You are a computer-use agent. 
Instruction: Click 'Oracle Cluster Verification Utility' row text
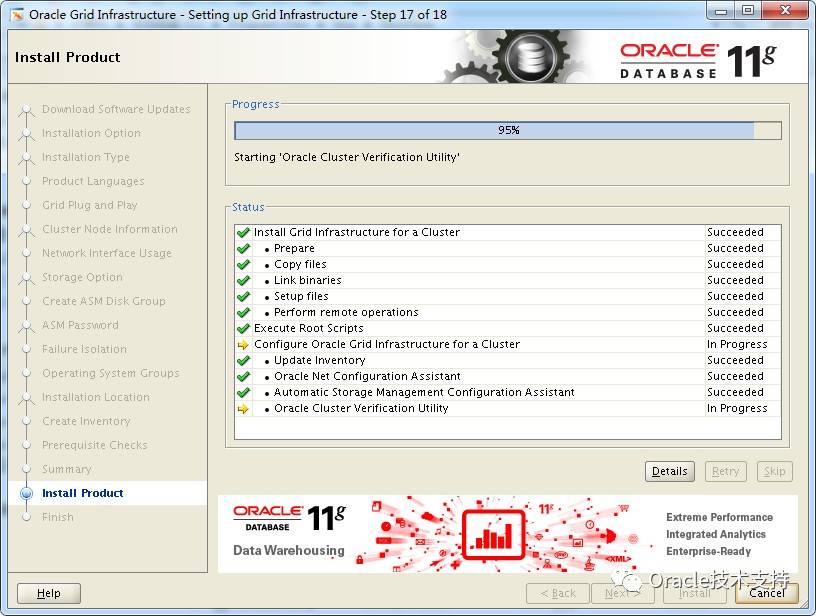point(361,408)
